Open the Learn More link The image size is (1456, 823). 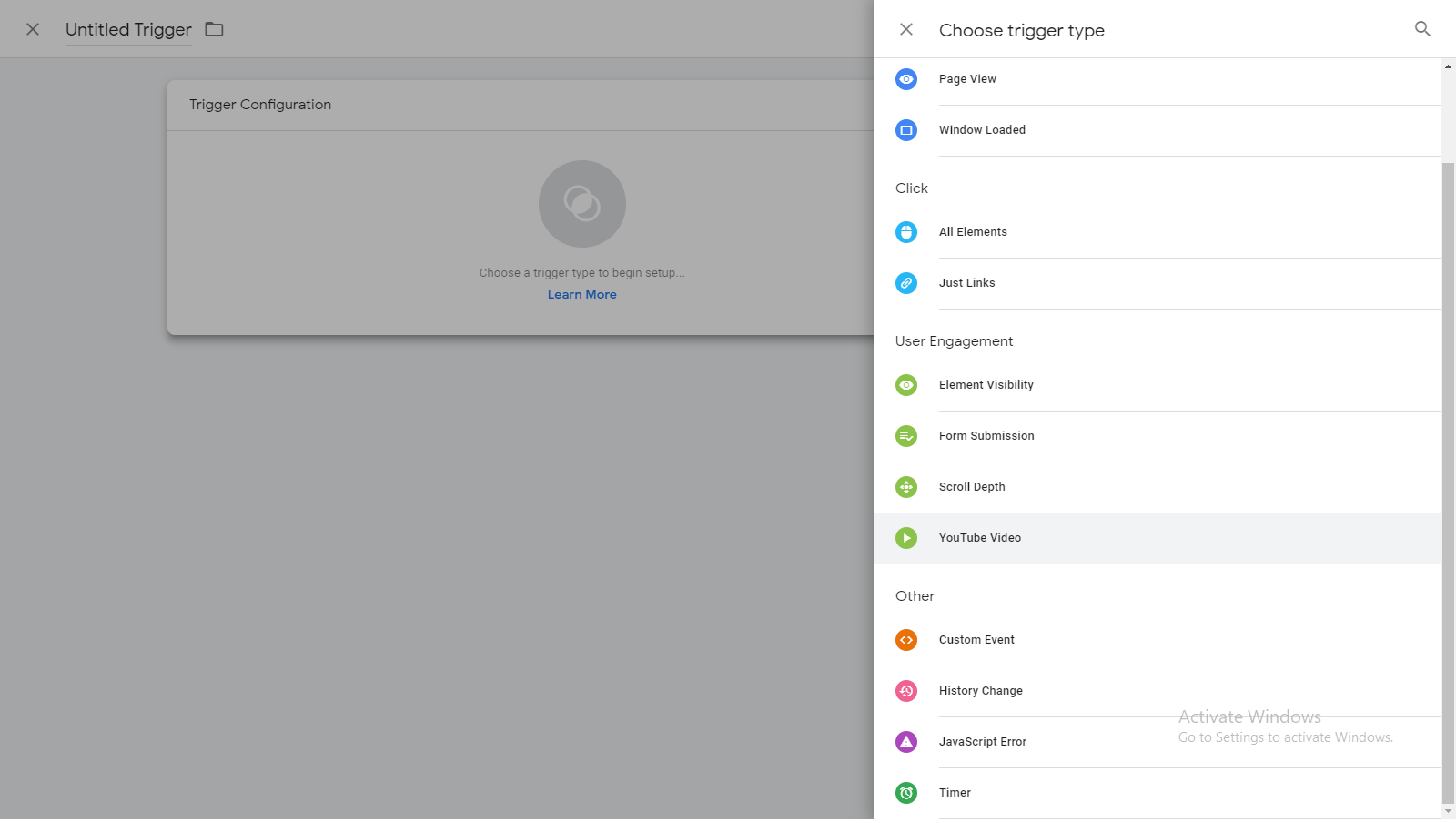(x=582, y=294)
